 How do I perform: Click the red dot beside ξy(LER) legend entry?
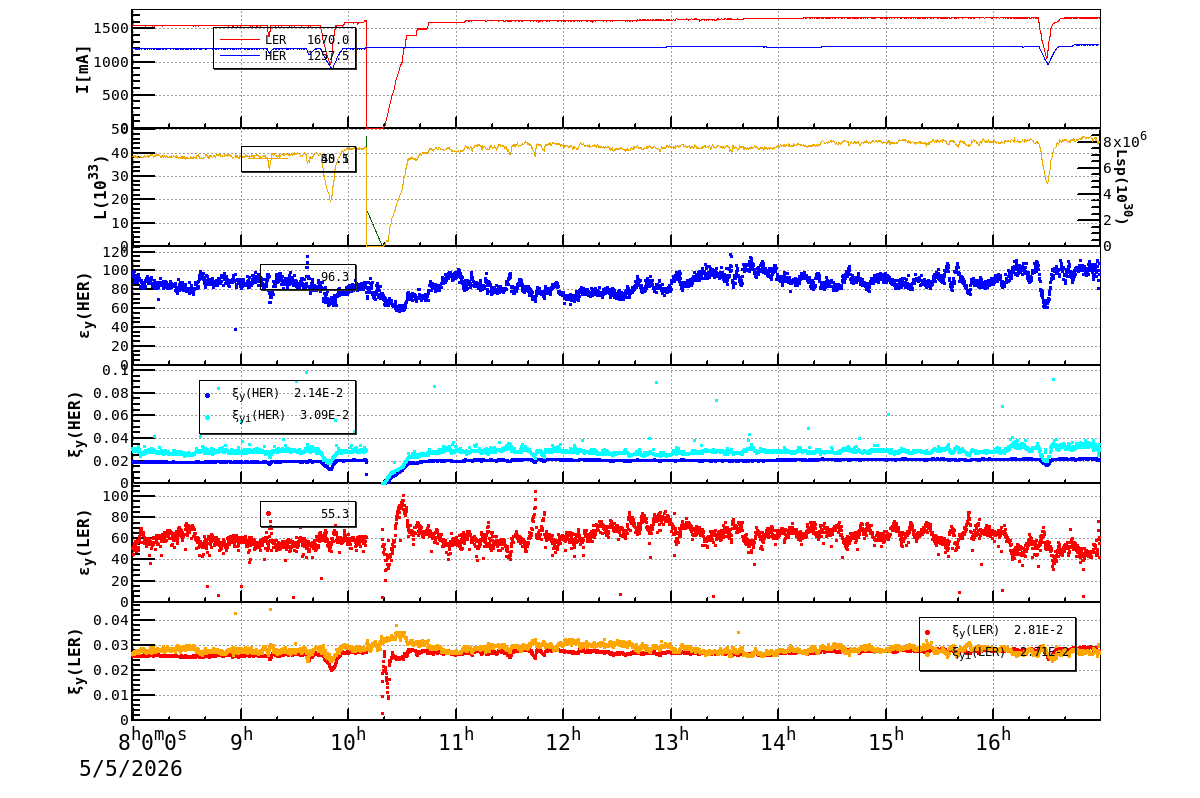(928, 631)
